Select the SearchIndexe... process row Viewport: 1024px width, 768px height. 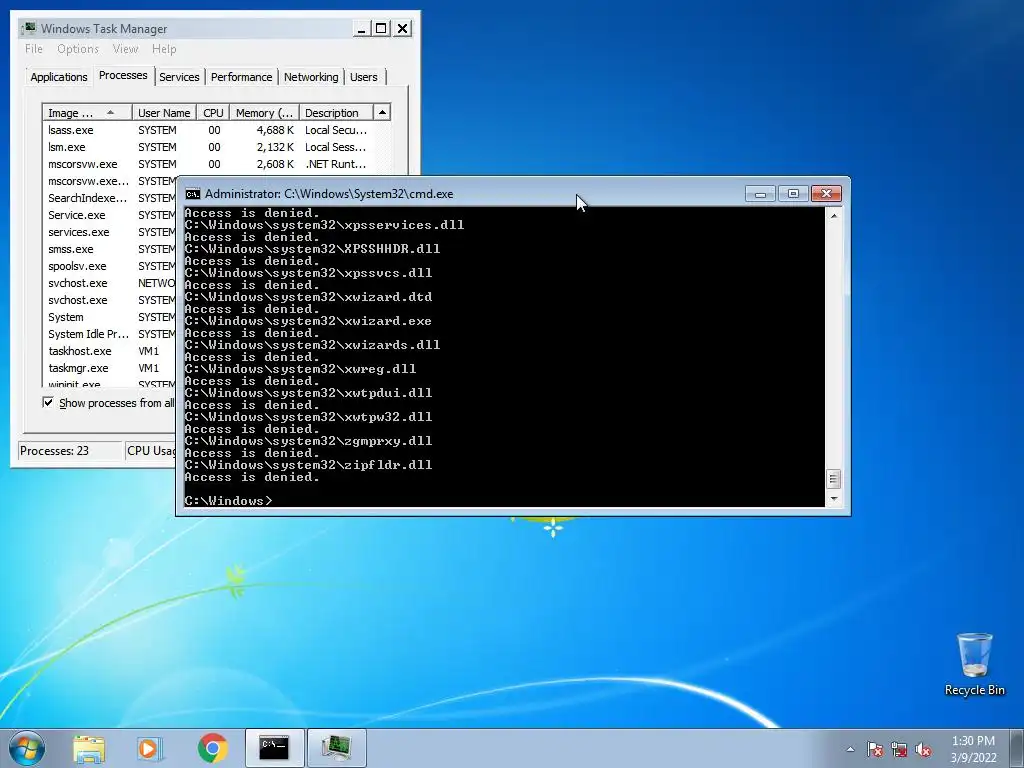click(x=110, y=198)
